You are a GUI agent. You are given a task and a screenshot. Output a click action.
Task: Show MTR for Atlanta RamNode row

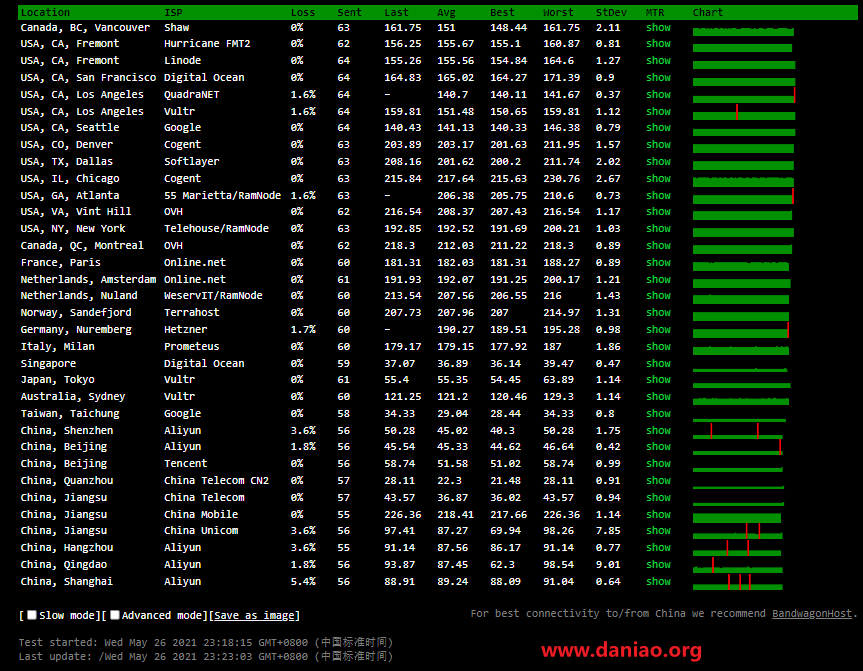[x=658, y=195]
